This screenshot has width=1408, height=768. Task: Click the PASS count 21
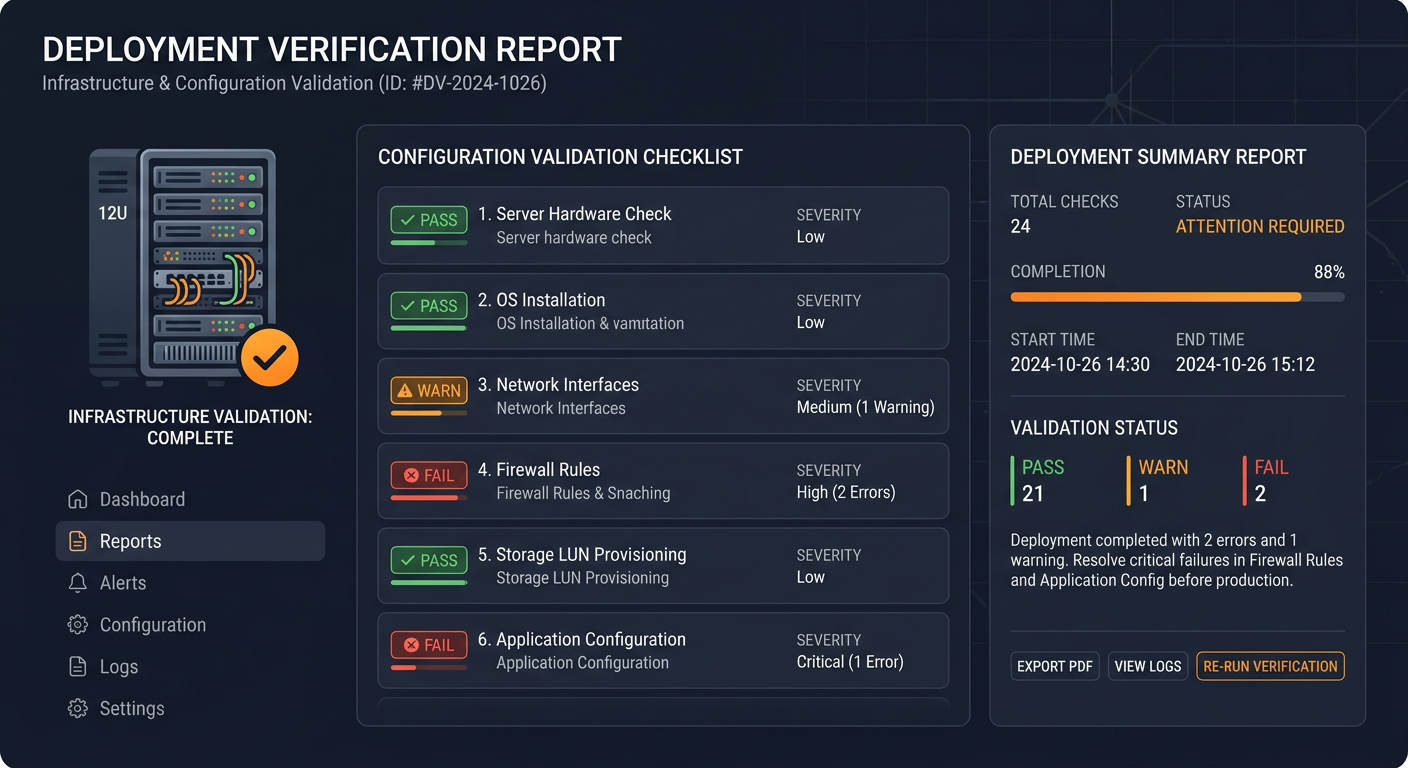[1033, 493]
